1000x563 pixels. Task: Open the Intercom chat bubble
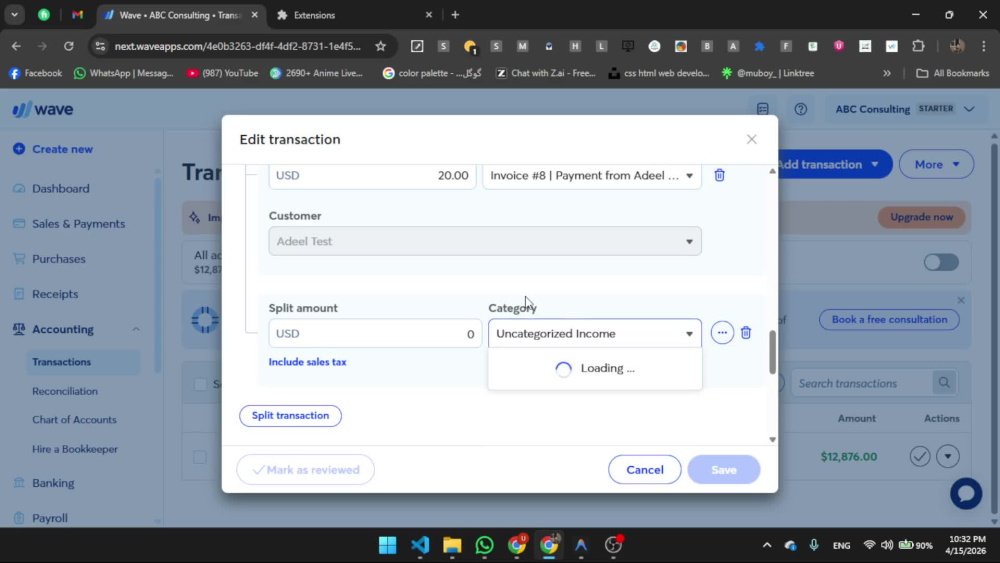pos(966,494)
